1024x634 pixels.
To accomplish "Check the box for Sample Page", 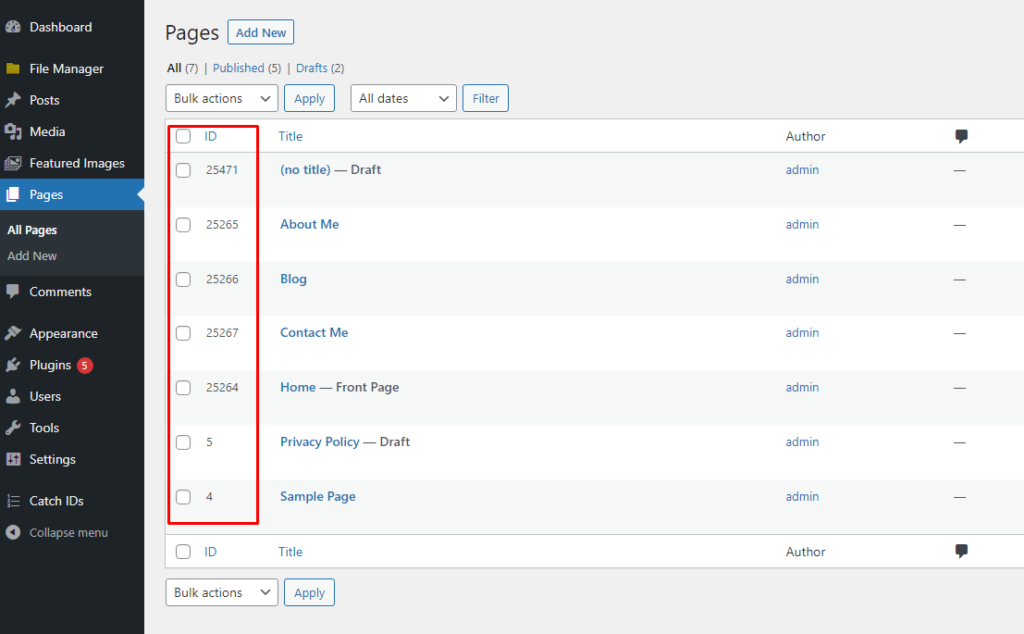I will point(184,497).
